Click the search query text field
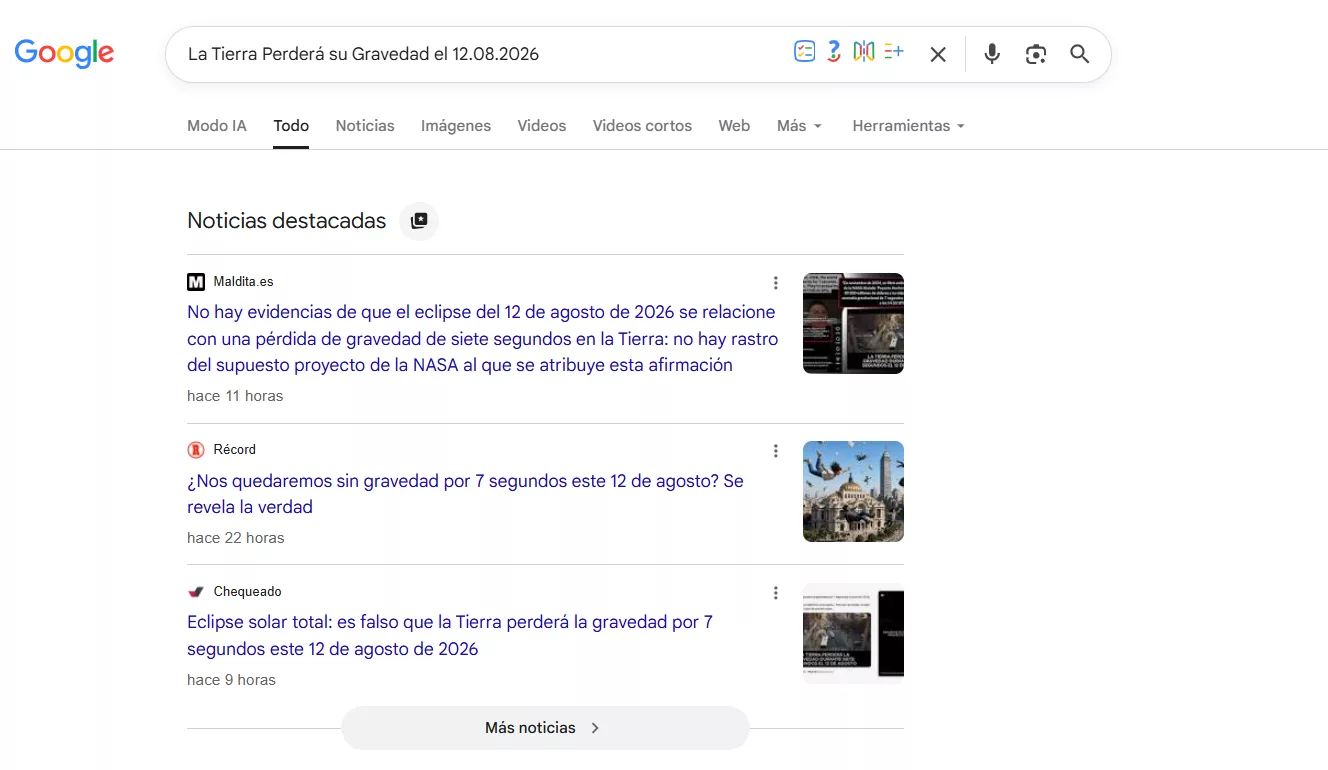This screenshot has height=770, width=1328. (480, 54)
